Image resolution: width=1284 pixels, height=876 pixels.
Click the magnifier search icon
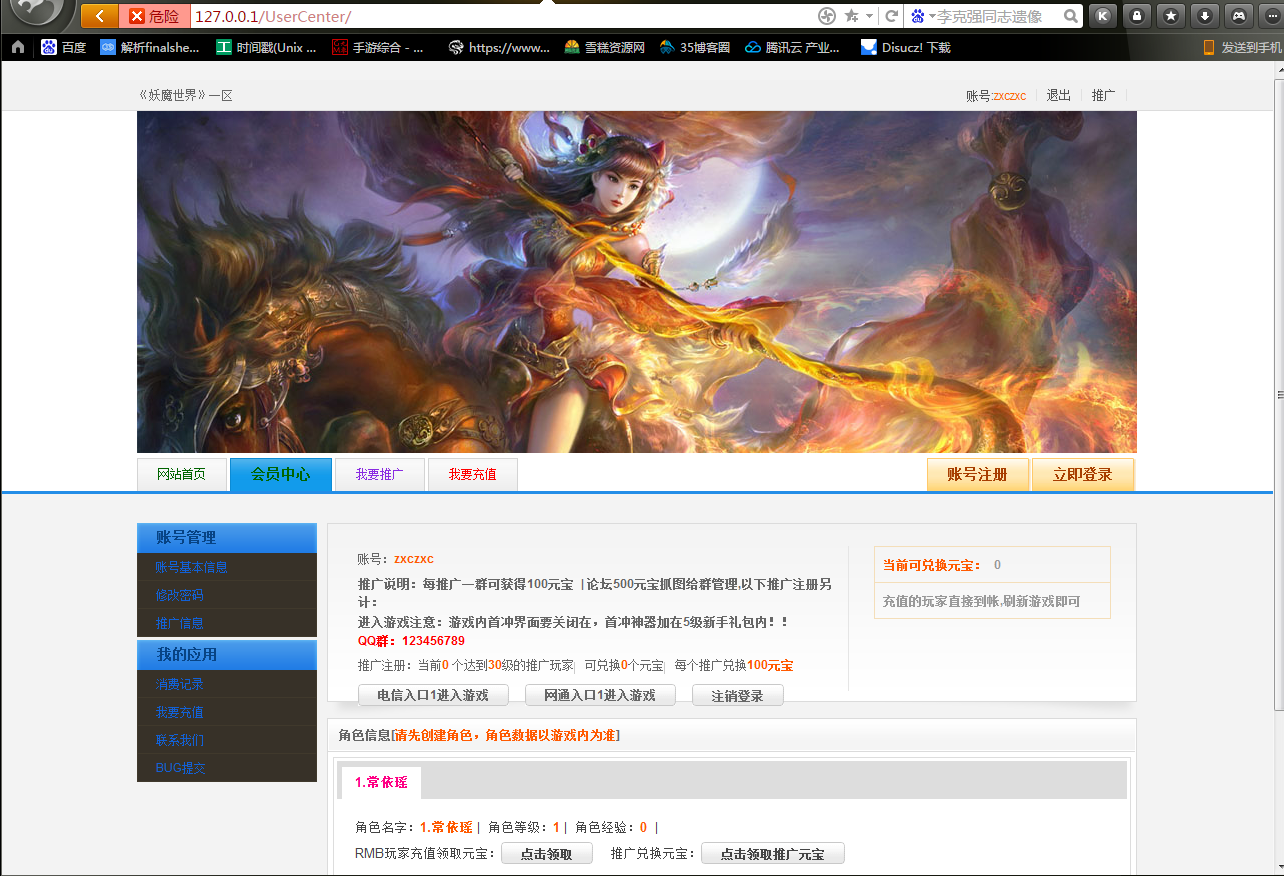tap(1071, 16)
